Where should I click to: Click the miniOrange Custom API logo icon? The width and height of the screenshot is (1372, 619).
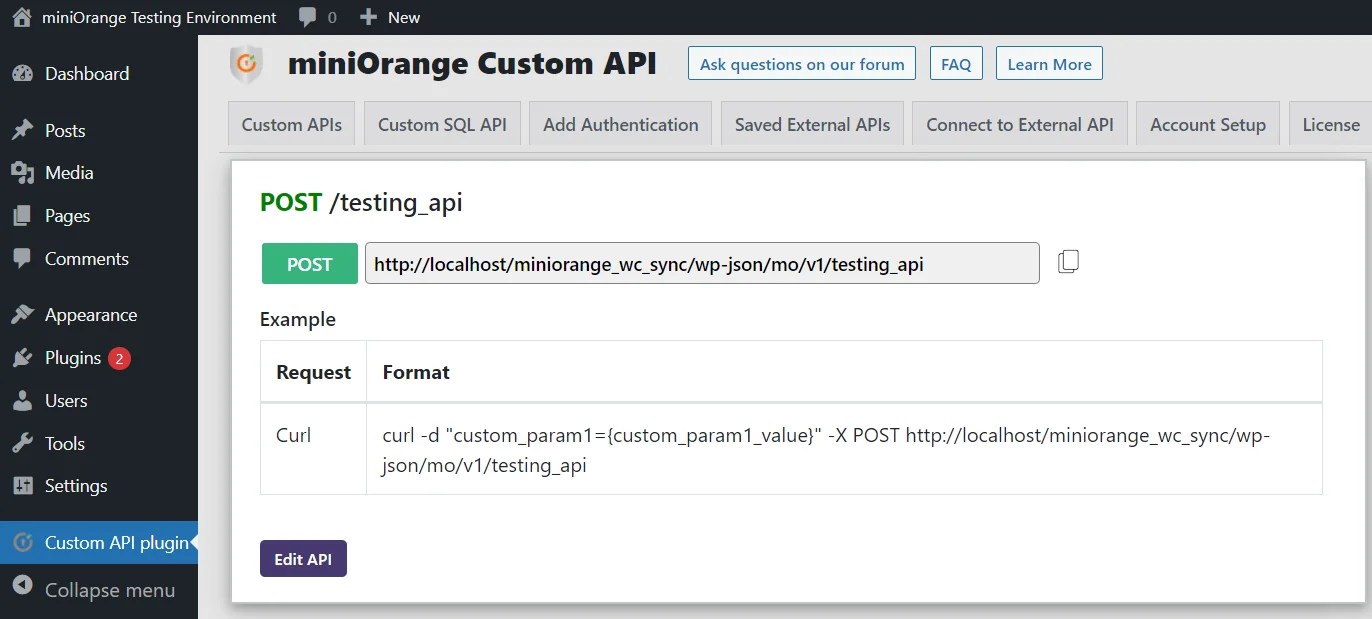(245, 62)
